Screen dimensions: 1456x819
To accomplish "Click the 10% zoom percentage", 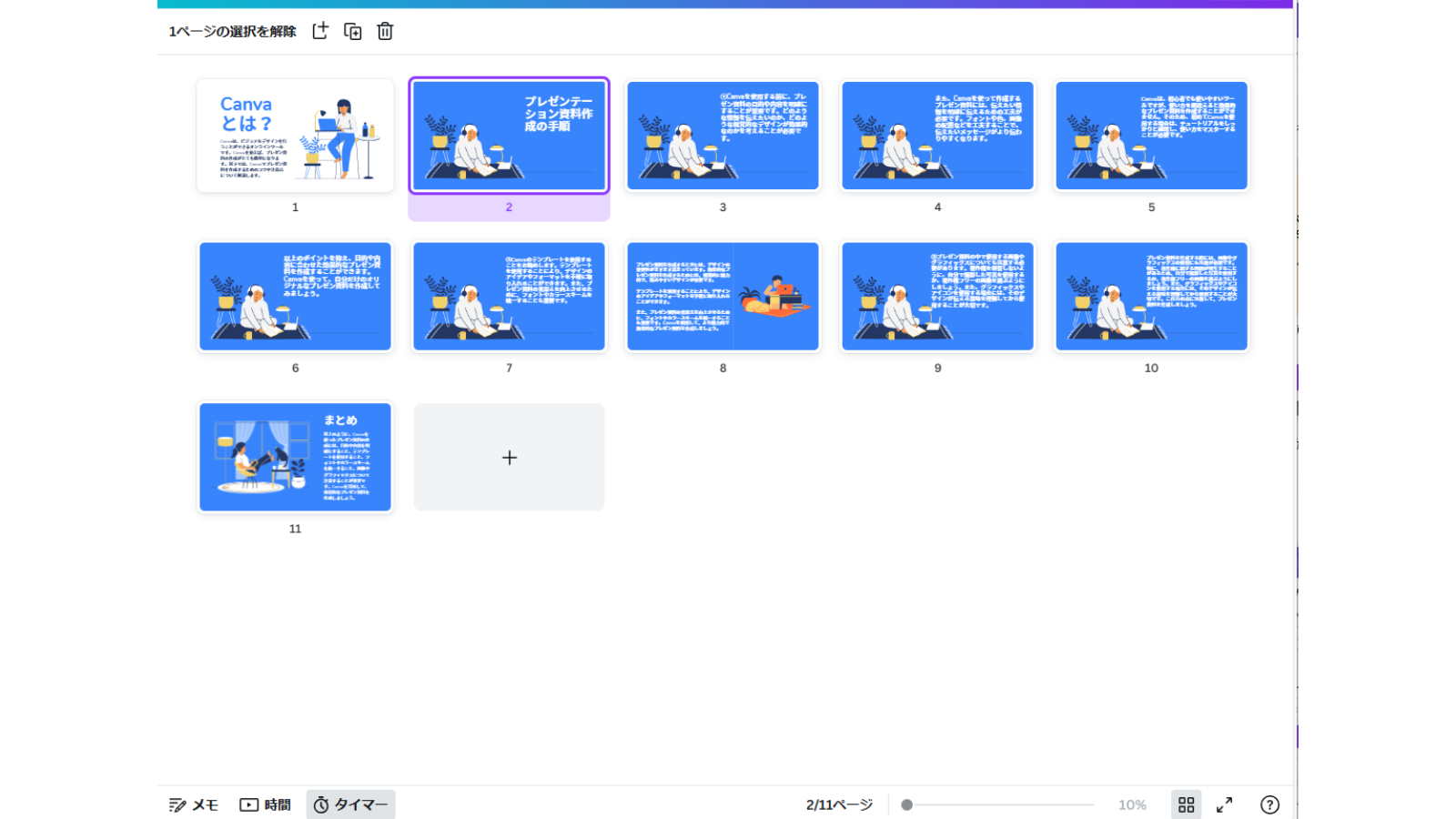I will coord(1132,804).
